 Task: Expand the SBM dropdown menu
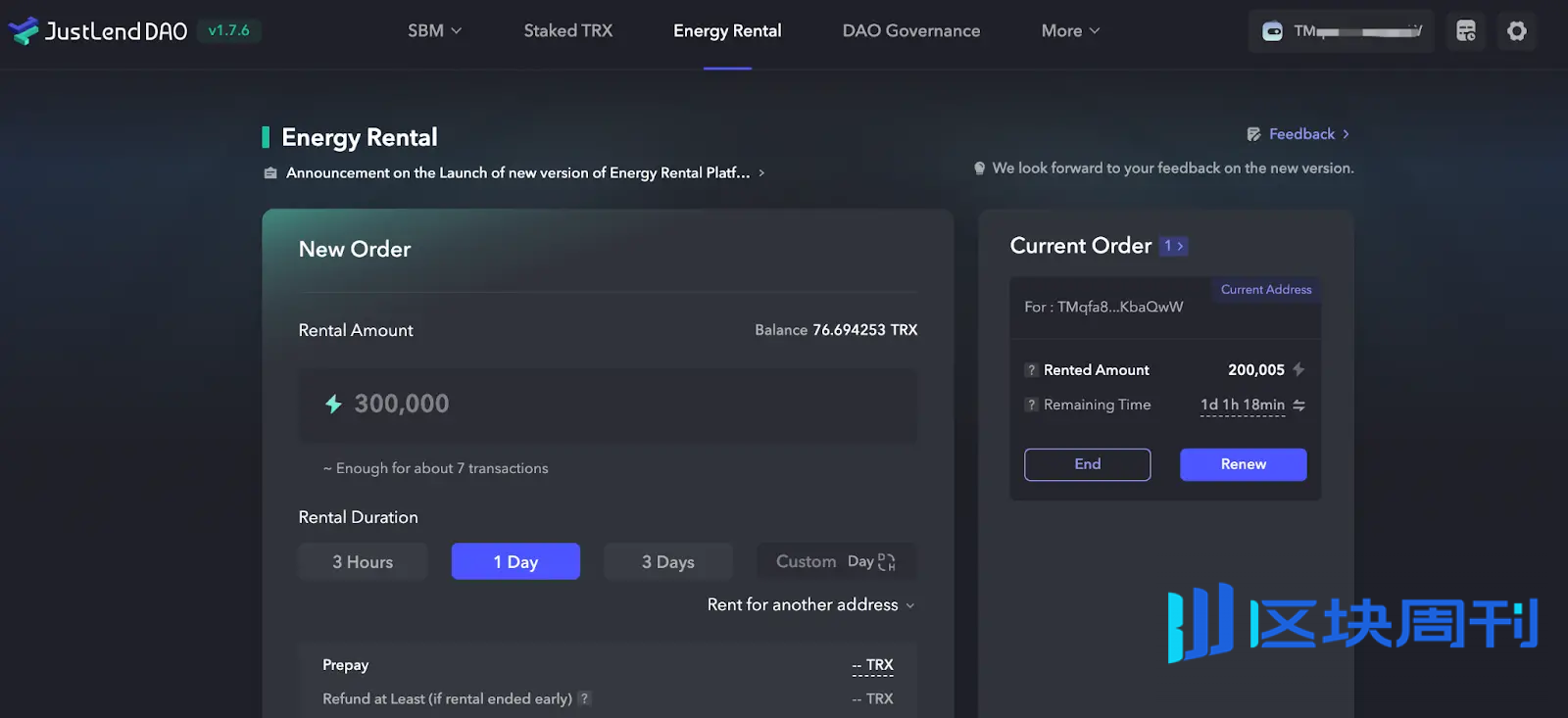pos(435,30)
